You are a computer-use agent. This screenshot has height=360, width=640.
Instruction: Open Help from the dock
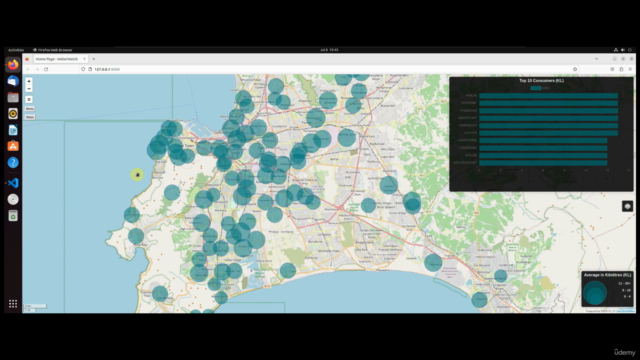[x=13, y=162]
